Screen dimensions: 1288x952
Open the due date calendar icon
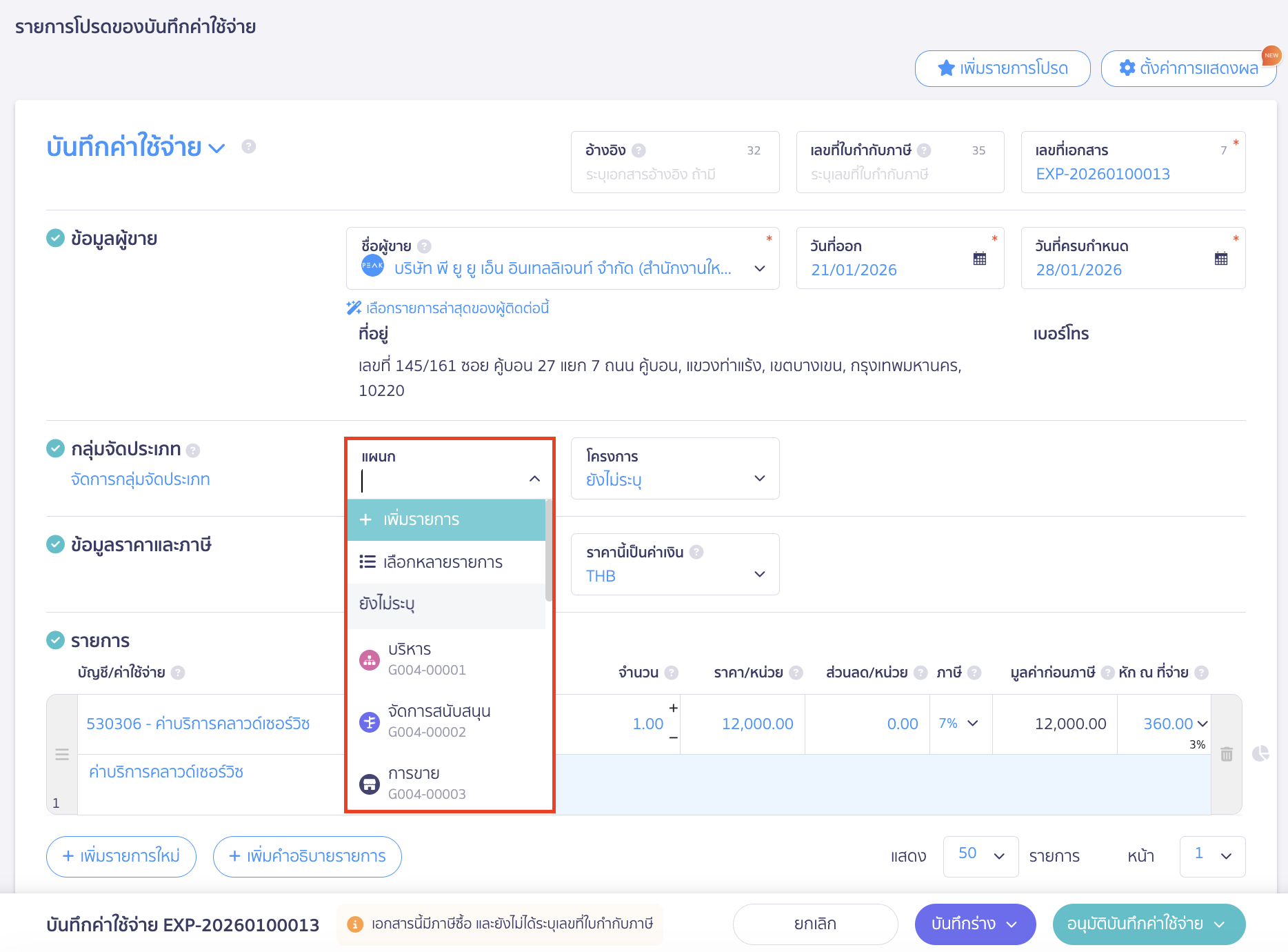tap(1220, 259)
